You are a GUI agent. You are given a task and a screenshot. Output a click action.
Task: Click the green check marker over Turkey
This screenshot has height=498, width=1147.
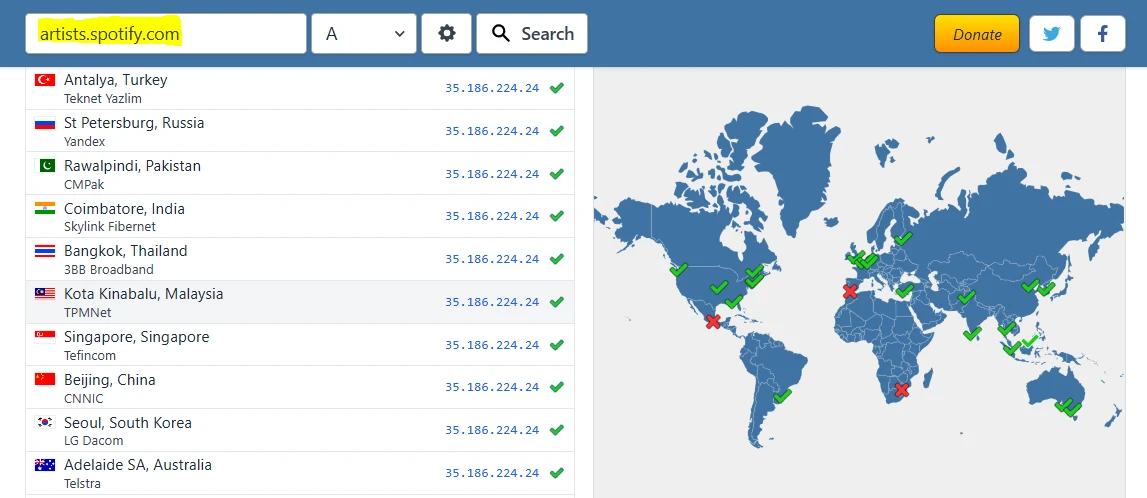pyautogui.click(x=906, y=289)
